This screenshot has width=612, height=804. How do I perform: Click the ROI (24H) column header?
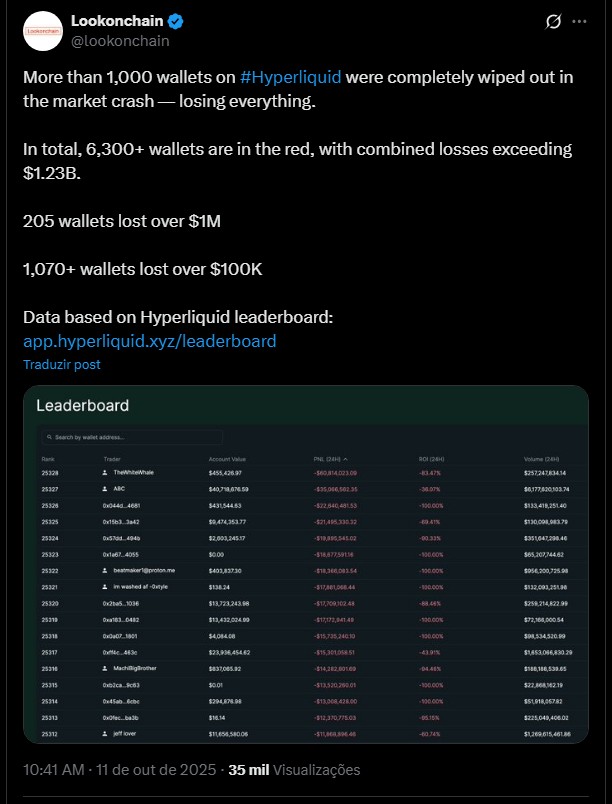(x=432, y=459)
